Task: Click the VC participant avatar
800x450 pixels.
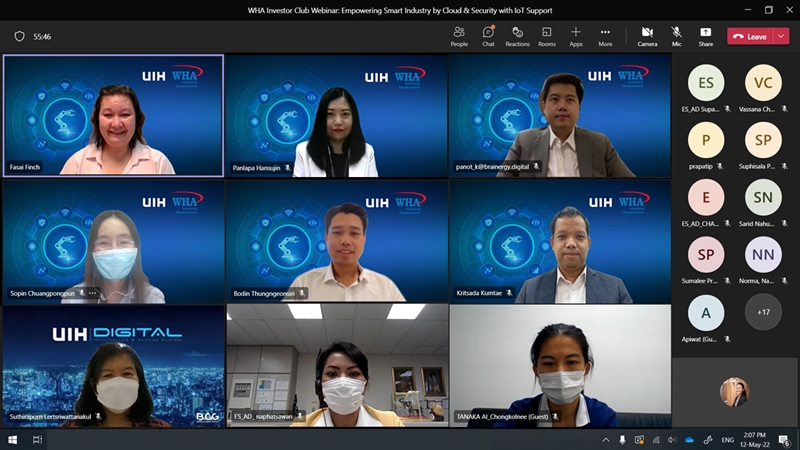Action: pos(763,83)
